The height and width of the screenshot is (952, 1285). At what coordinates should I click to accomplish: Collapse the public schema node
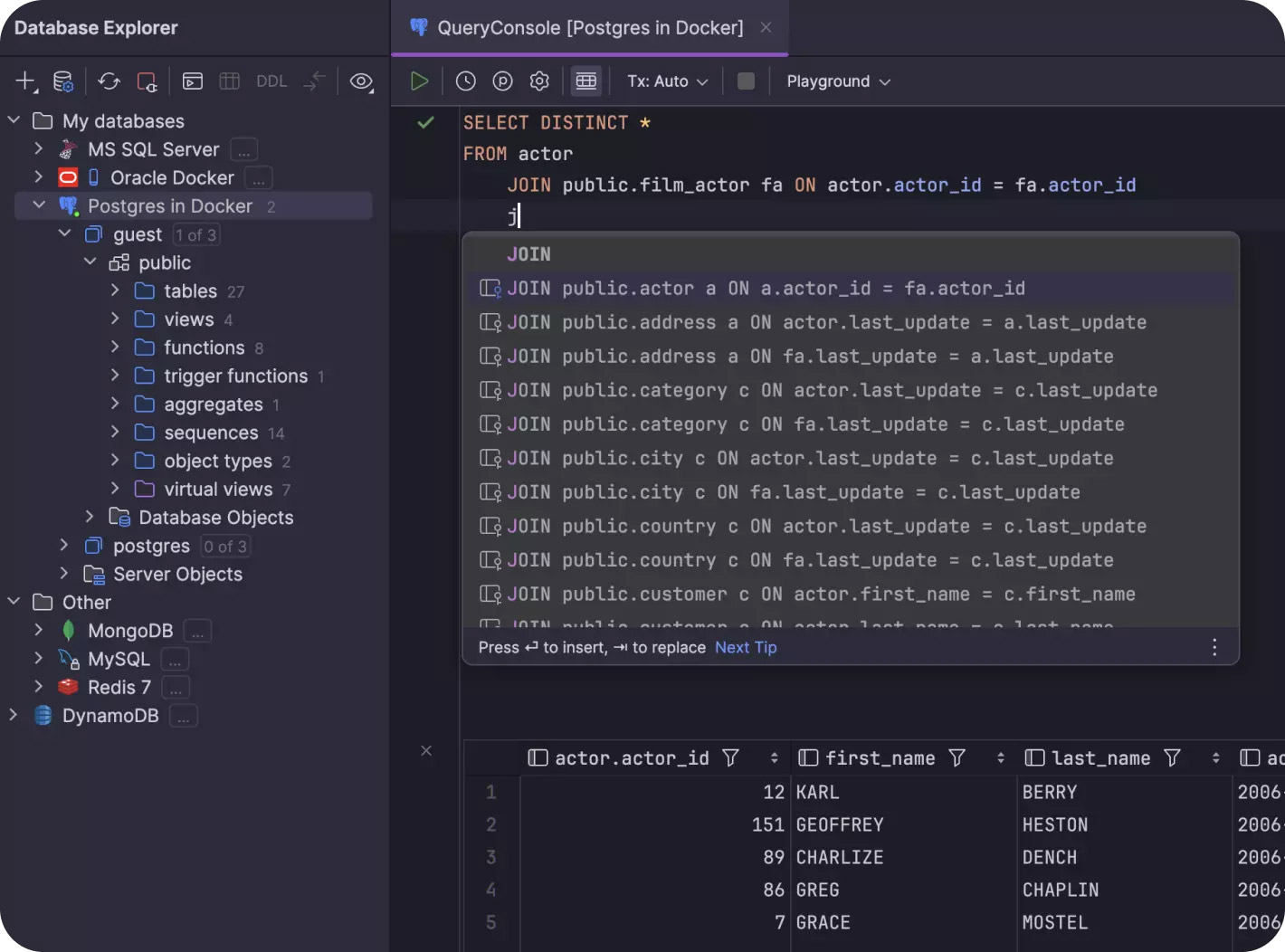pyautogui.click(x=90, y=262)
